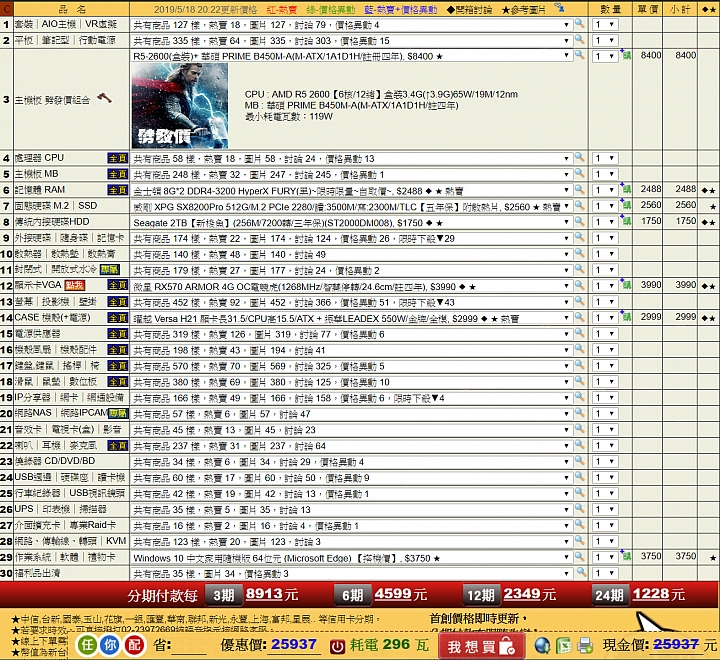The image size is (720, 660).
Task: Click the 全頁 badge in 顯示卡VGA row
Action: click(x=118, y=285)
